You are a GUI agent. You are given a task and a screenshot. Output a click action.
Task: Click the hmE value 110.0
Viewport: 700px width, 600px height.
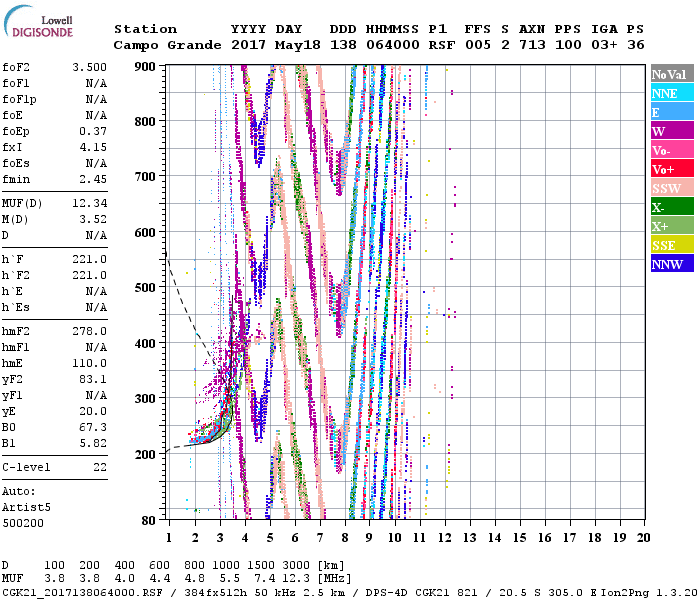tap(89, 363)
